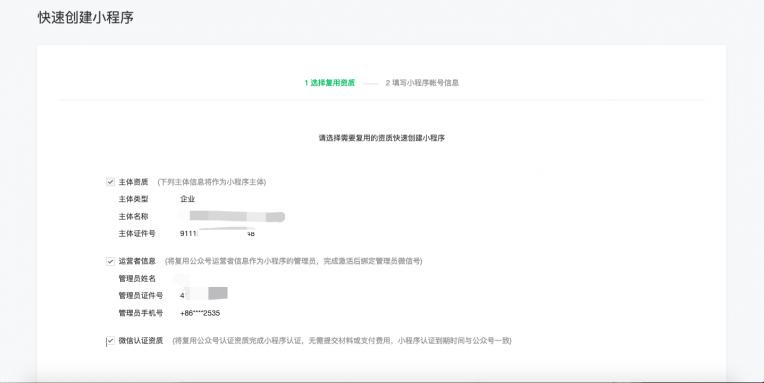Click the hint about 复用公众号运营者信息
Viewport: 764px width, 383px height.
[293, 261]
